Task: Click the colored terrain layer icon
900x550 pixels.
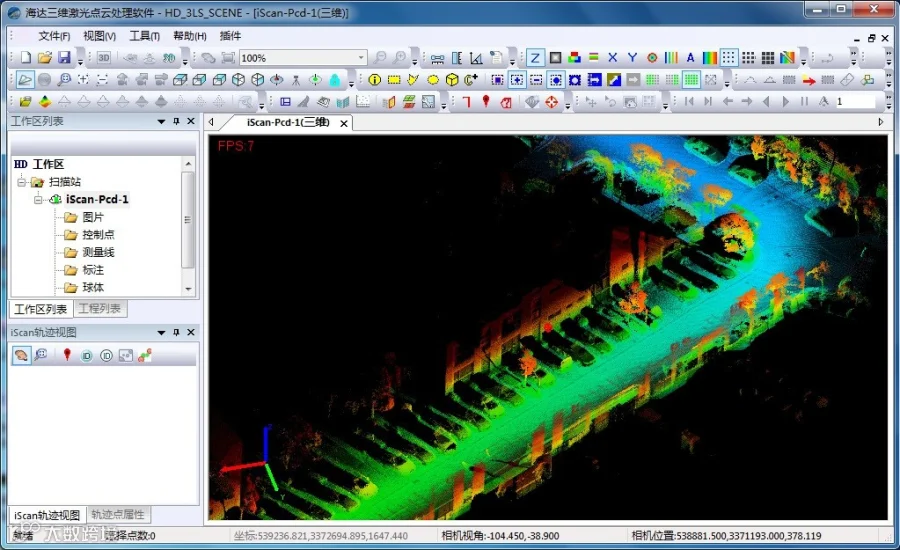Action: pyautogui.click(x=45, y=102)
